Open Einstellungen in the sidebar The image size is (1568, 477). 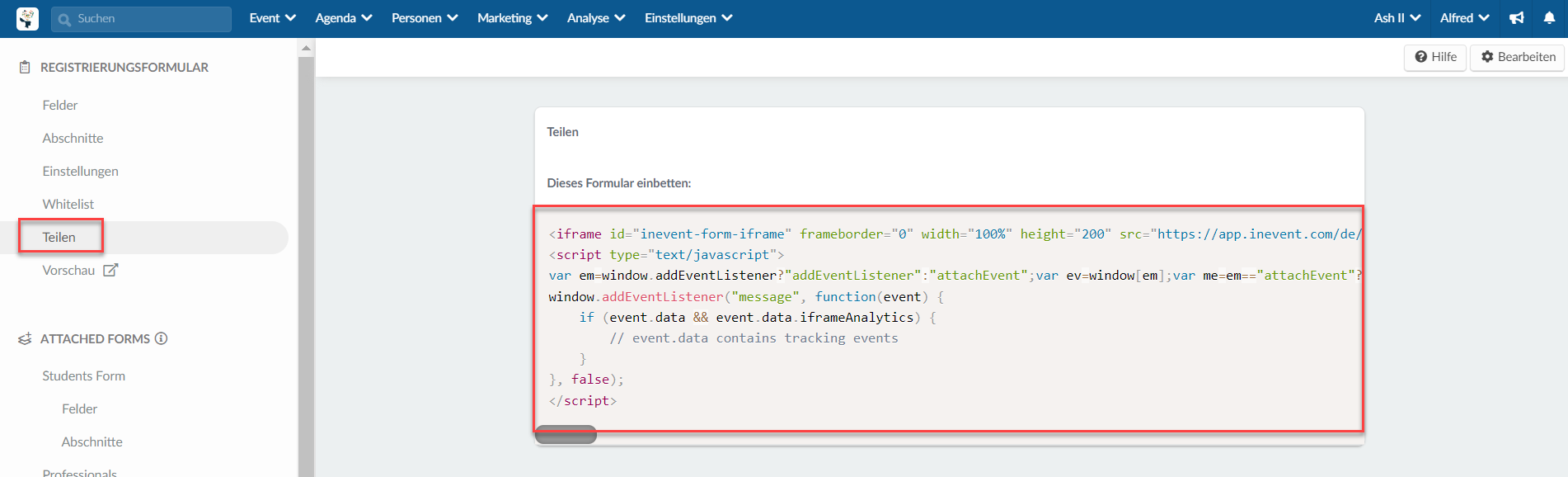tap(80, 171)
